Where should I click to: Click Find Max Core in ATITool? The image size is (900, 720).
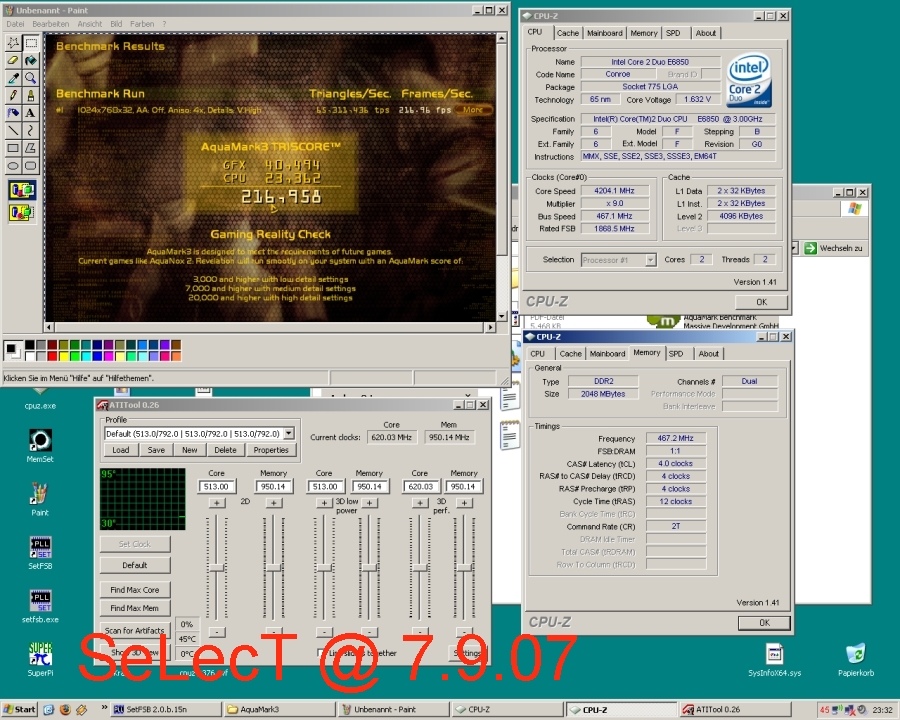tap(135, 590)
